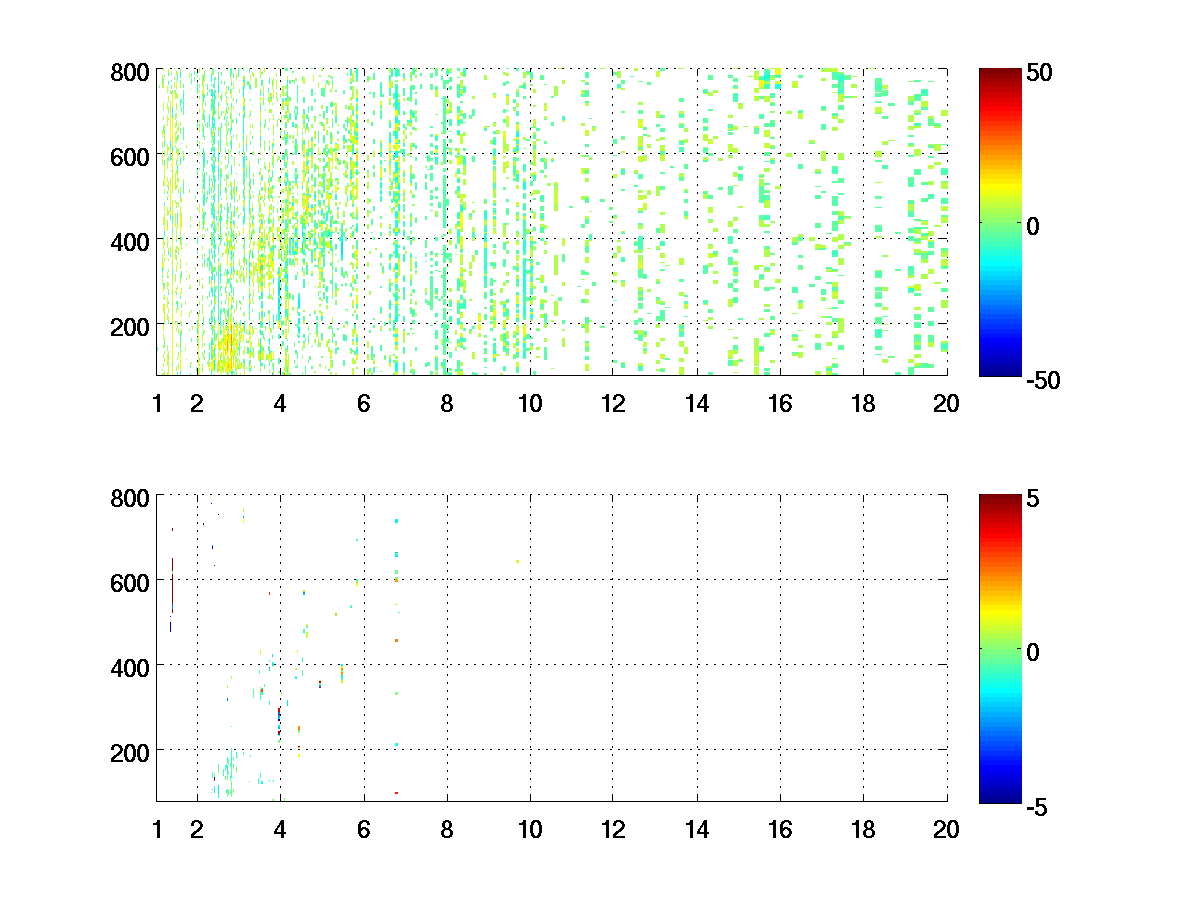The width and height of the screenshot is (1200, 900).
Task: Click the upper colorbar ranging 50 to -50
Action: [x=1000, y=222]
